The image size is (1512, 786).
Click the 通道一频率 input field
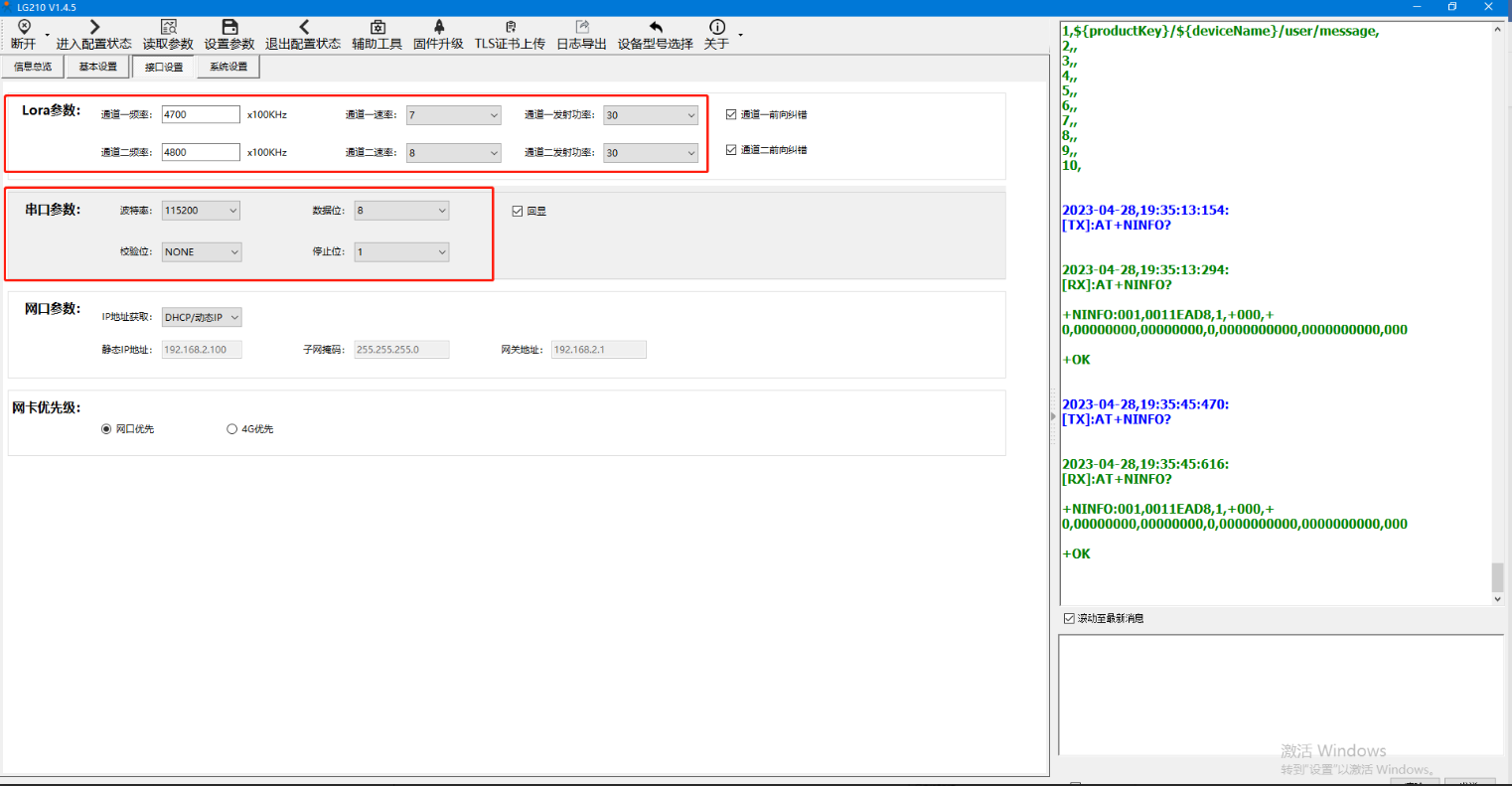pyautogui.click(x=201, y=114)
